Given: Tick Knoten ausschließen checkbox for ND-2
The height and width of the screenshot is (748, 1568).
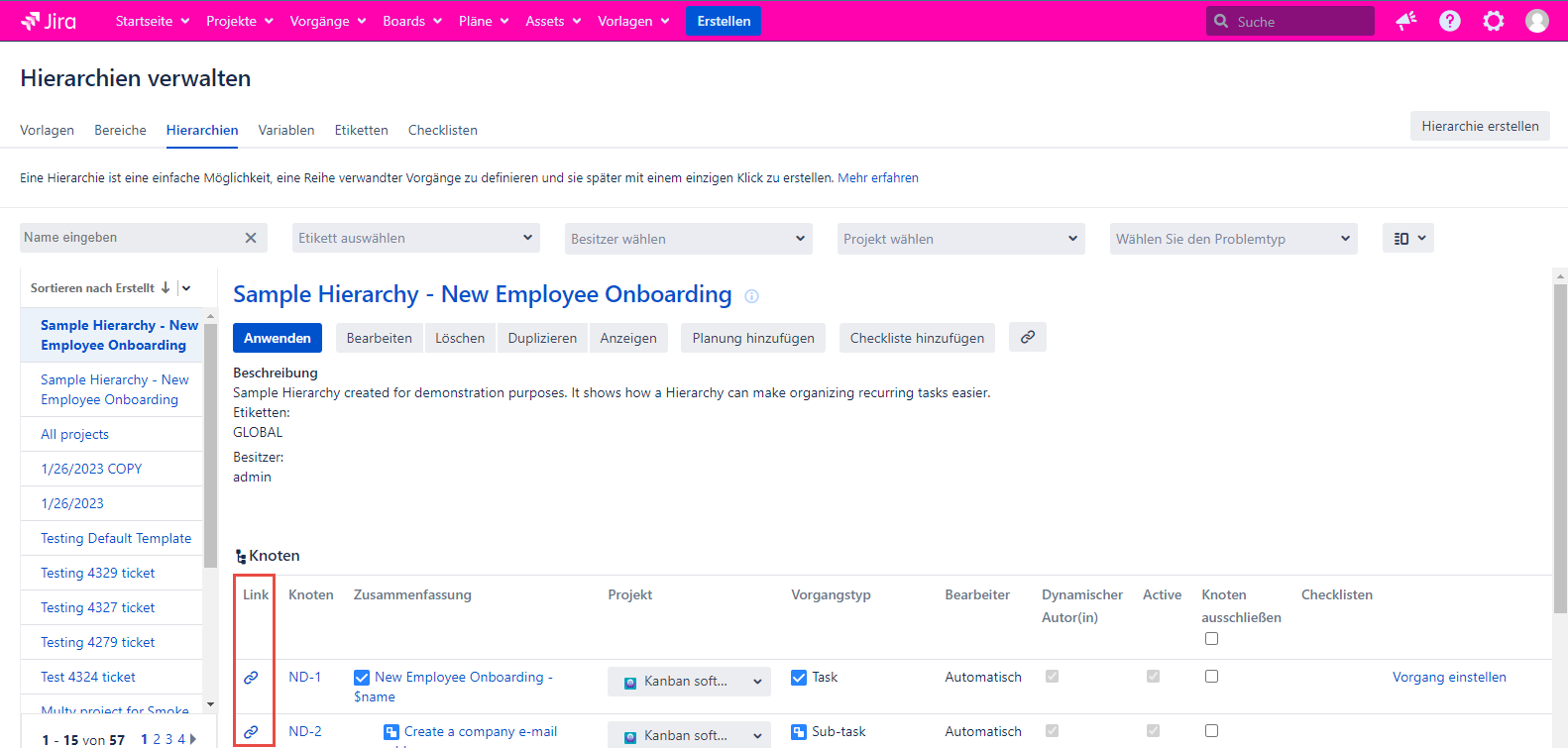Looking at the screenshot, I should click(1211, 731).
